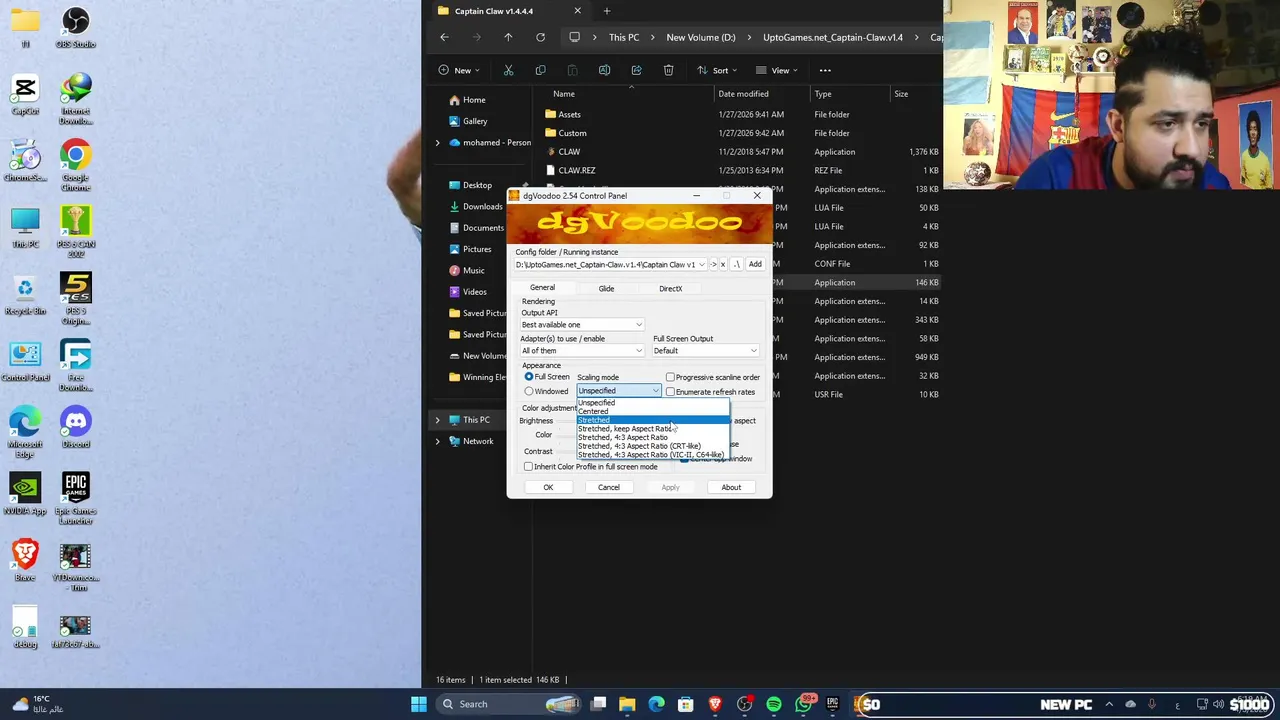Click the Delete trash icon in Explorer
The image size is (1280, 720).
coord(668,70)
